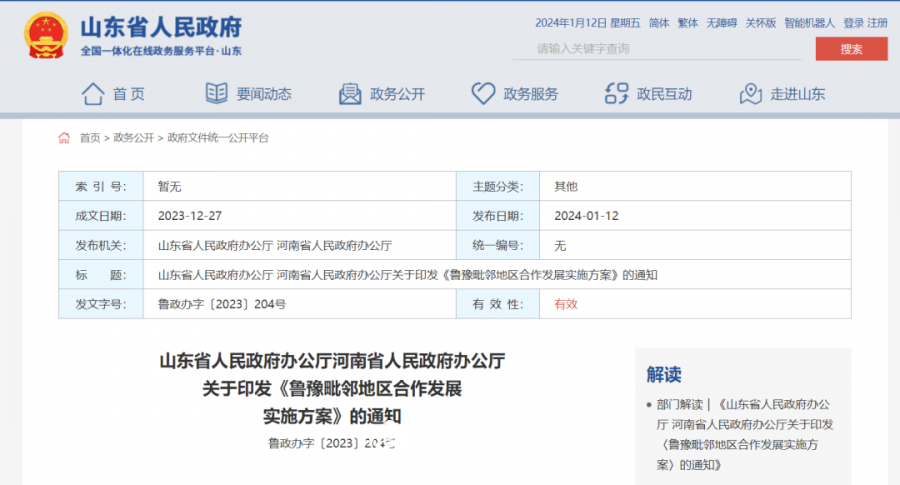Click the 注册 register link

[877, 23]
